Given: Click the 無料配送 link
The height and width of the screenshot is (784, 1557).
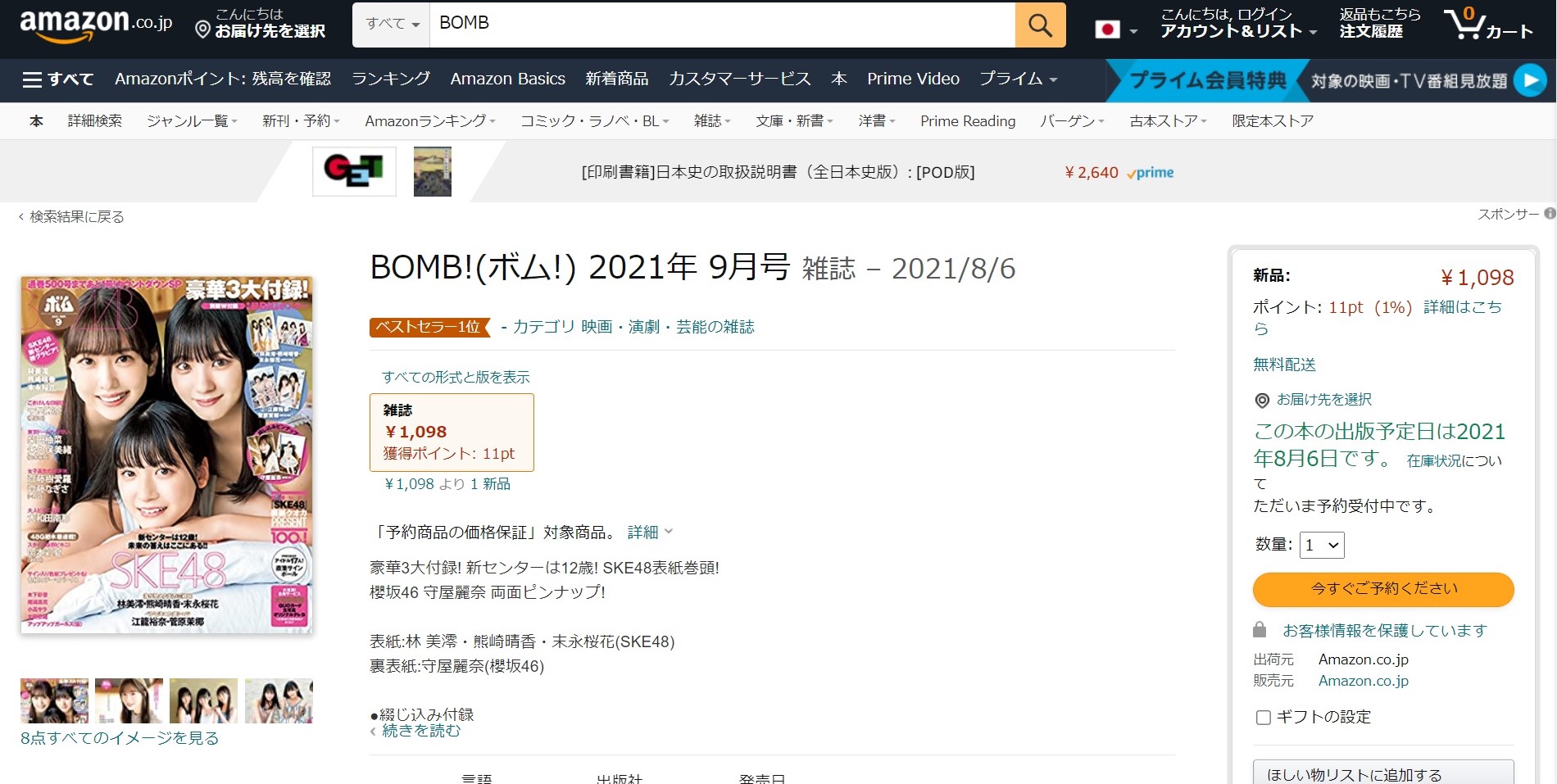Looking at the screenshot, I should tap(1284, 365).
